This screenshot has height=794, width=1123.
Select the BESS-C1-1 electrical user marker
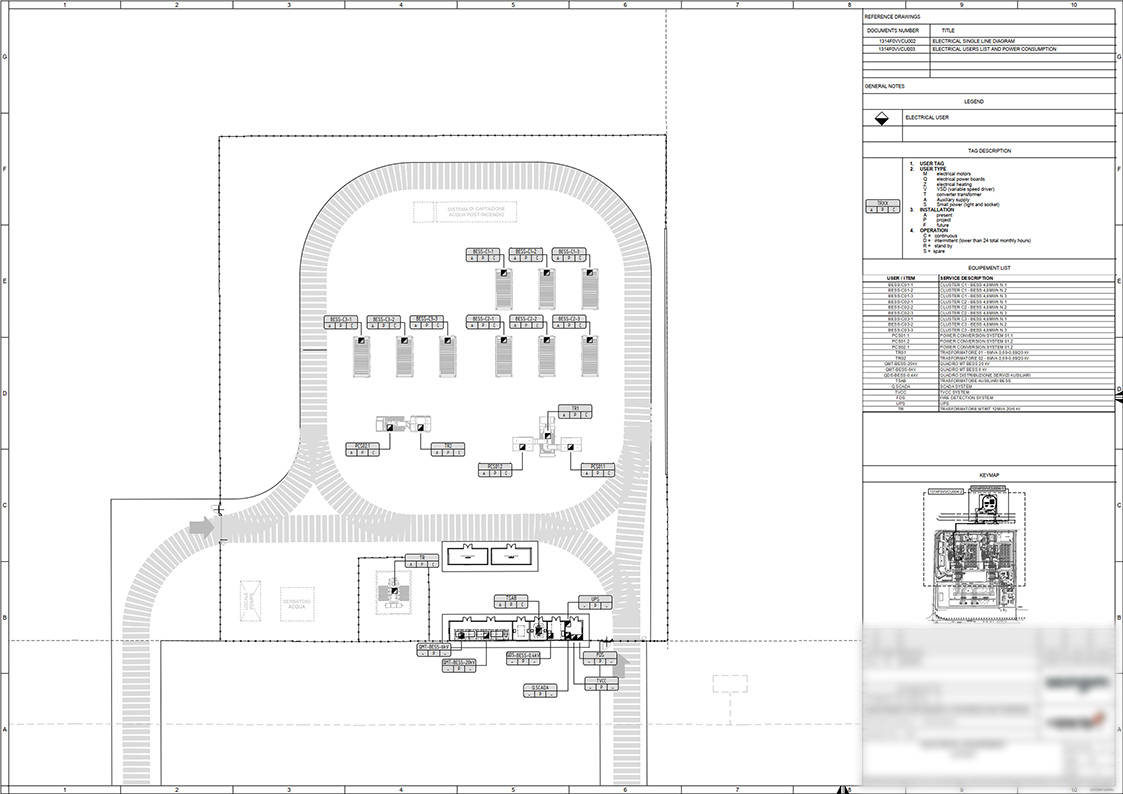click(x=503, y=273)
